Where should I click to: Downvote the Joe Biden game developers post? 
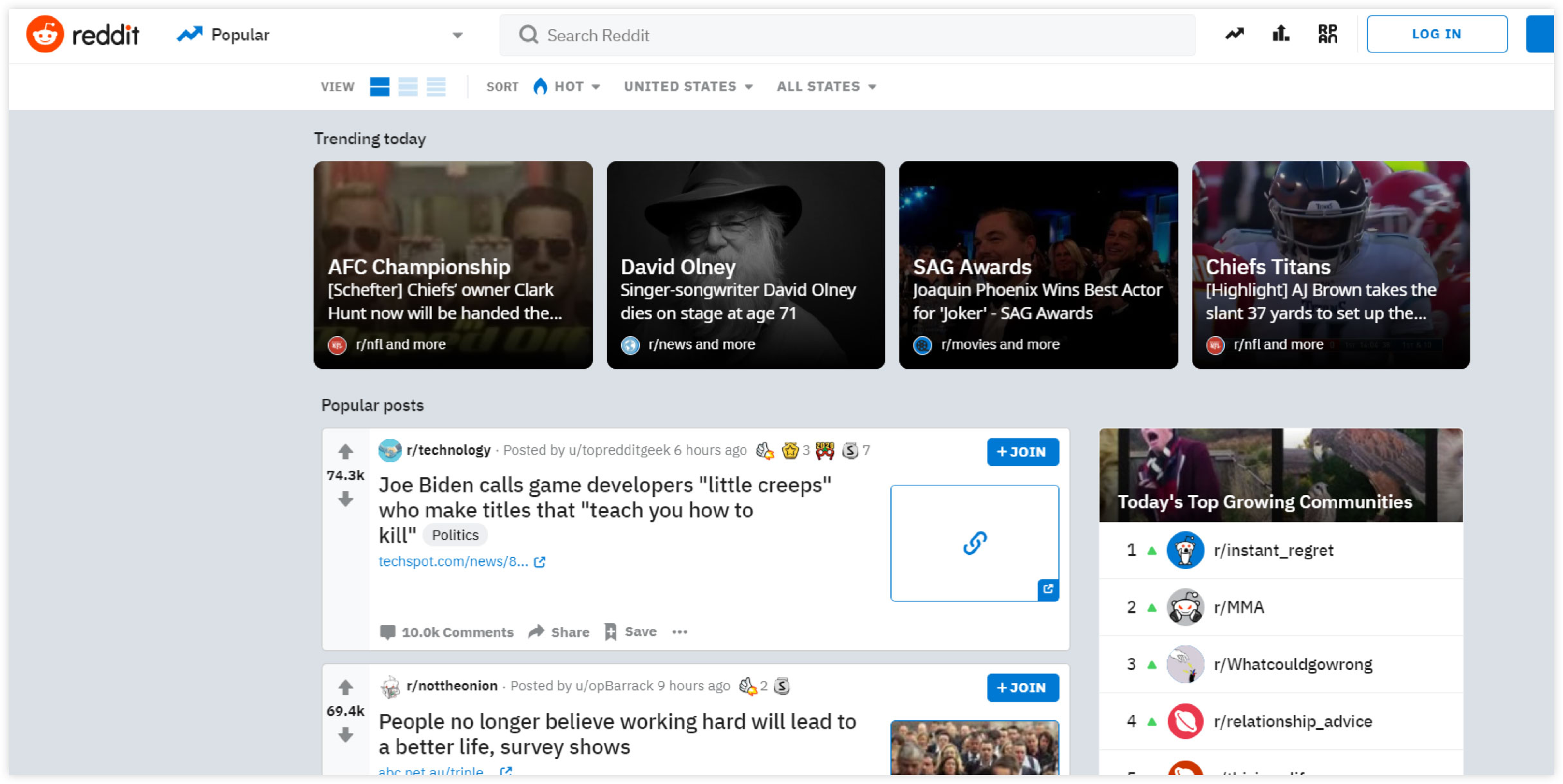(x=346, y=499)
